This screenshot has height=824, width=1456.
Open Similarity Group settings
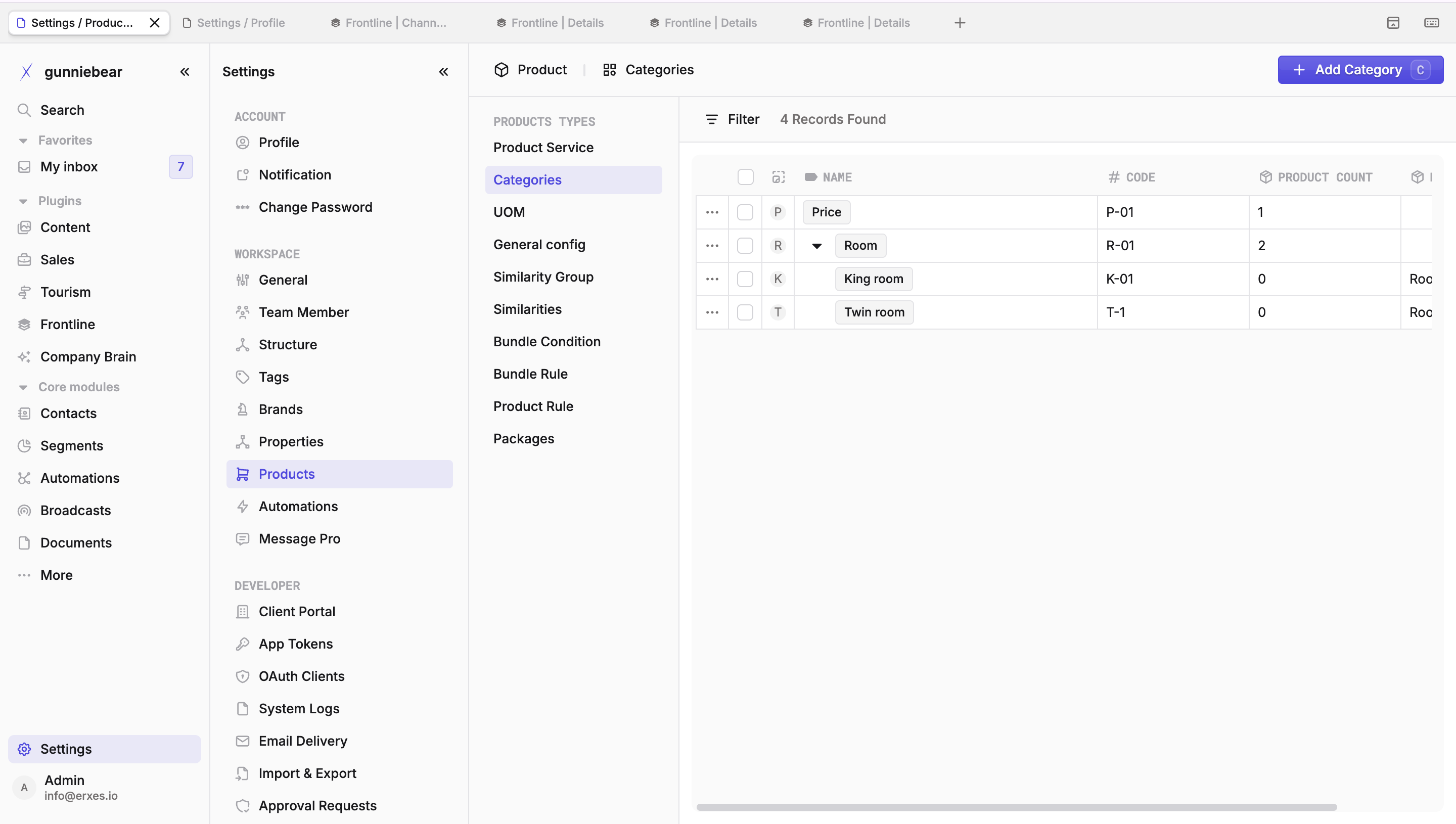[573, 277]
